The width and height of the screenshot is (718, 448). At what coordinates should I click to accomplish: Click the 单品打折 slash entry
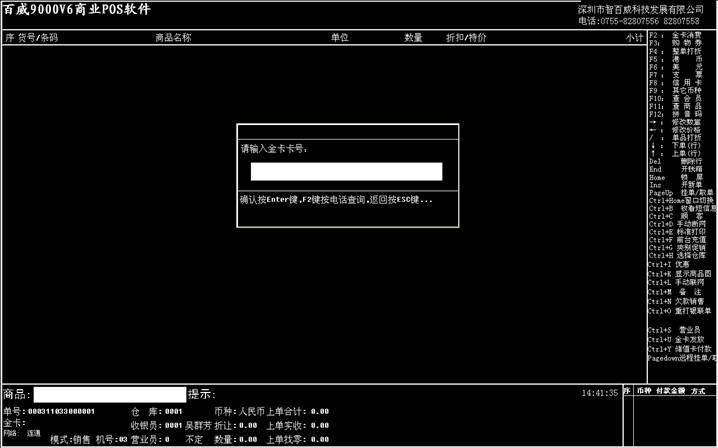675,138
